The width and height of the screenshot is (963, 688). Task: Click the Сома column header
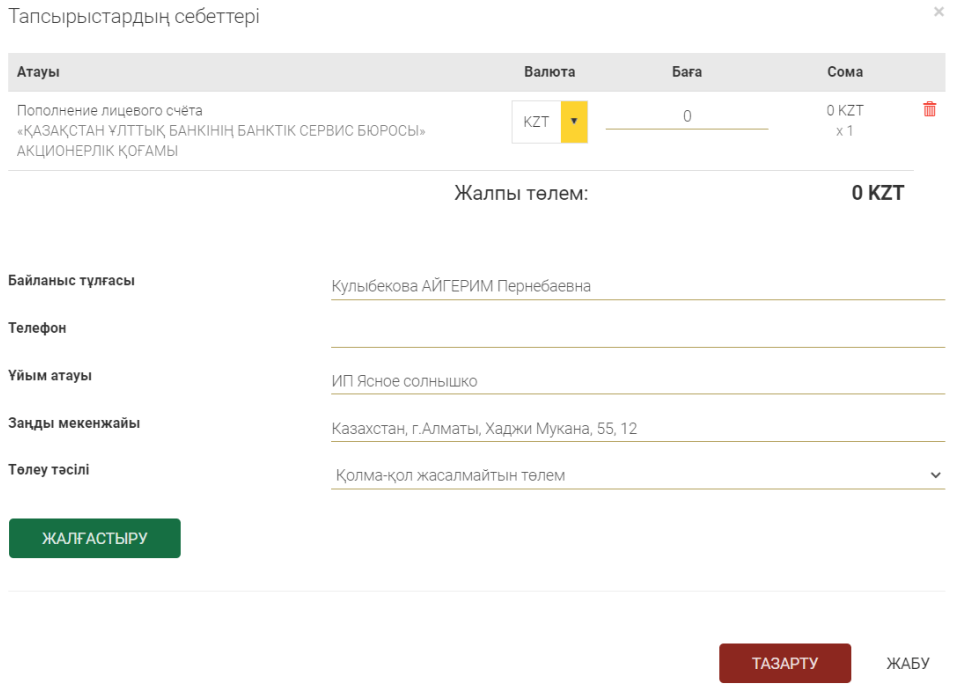click(844, 72)
